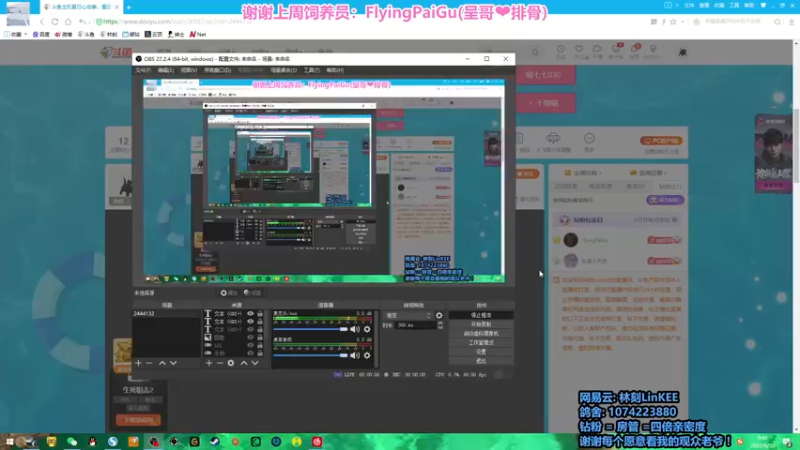Open settings gear of first mixer track

[367, 329]
